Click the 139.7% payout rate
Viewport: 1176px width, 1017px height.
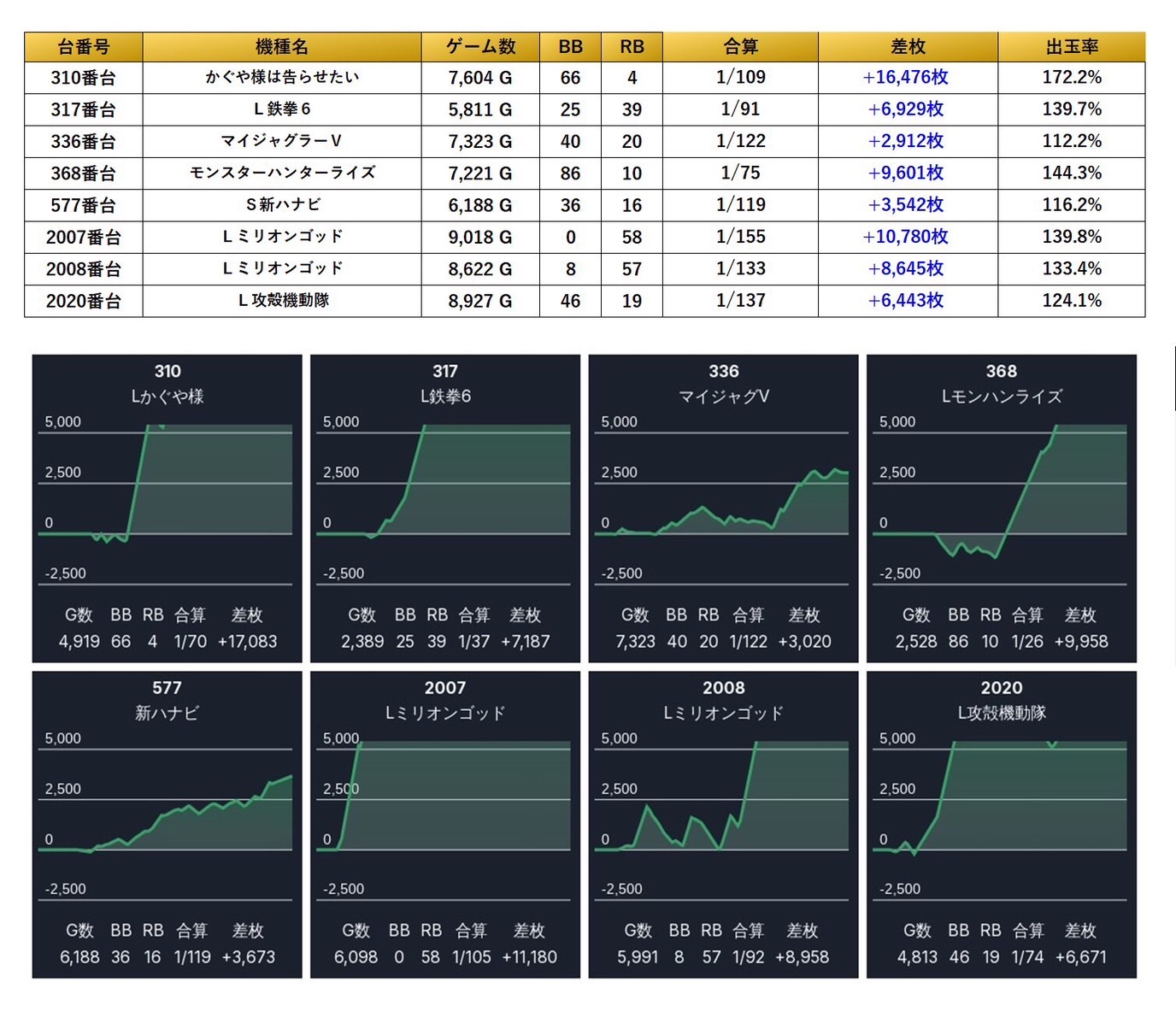coord(1072,109)
